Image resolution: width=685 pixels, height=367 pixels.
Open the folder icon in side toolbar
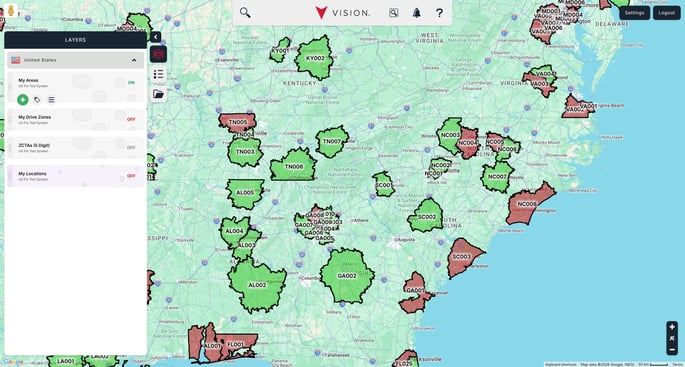click(x=158, y=94)
